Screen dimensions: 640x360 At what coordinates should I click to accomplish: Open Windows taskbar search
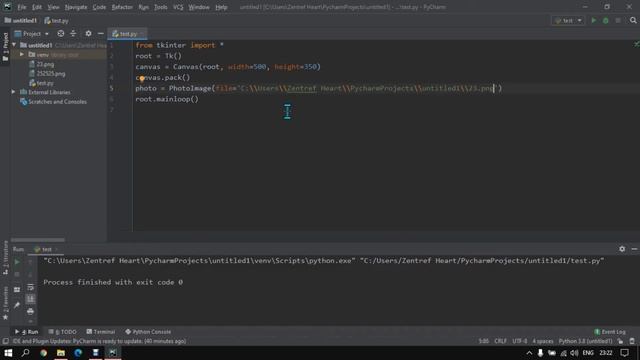(25, 353)
